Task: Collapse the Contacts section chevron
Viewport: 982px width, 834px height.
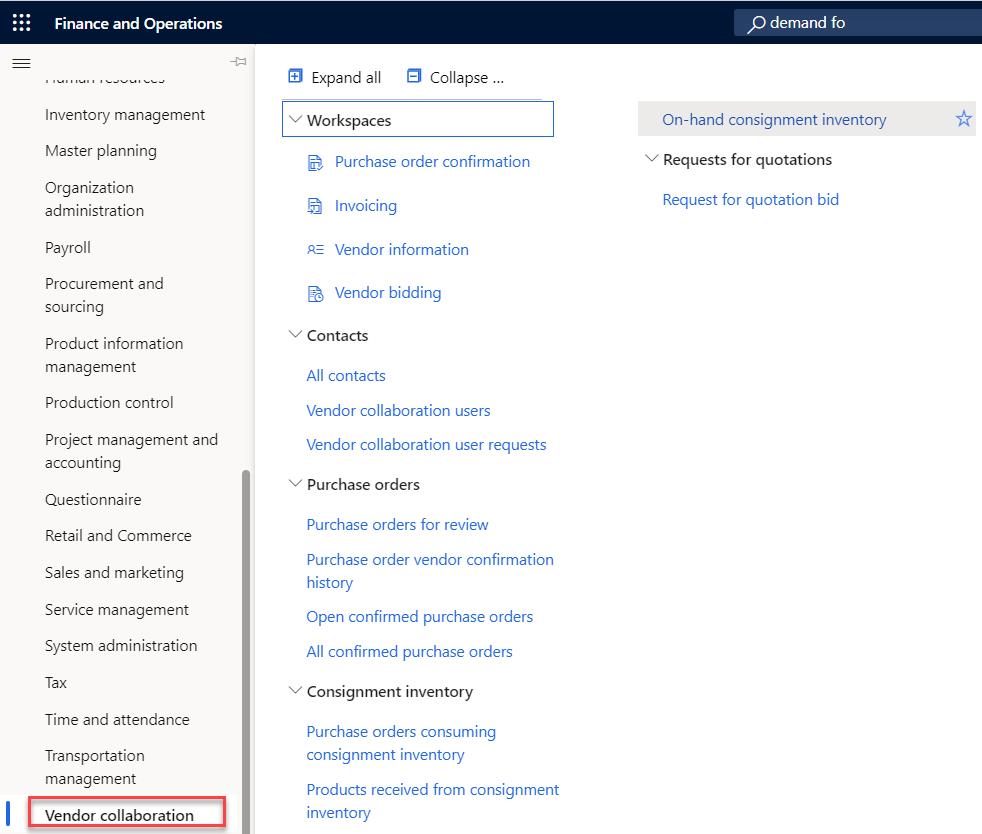Action: click(x=295, y=335)
